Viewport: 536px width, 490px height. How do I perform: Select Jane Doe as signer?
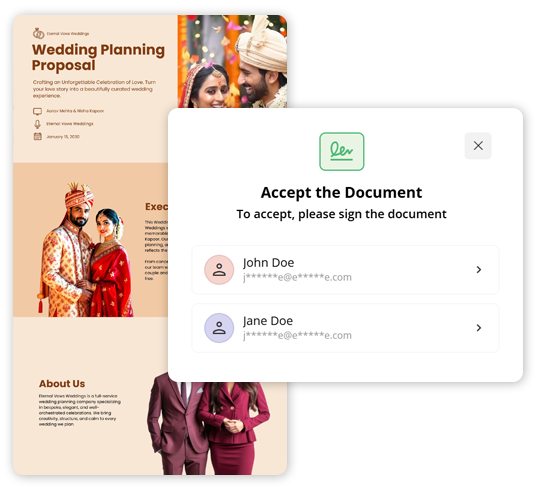click(x=345, y=328)
